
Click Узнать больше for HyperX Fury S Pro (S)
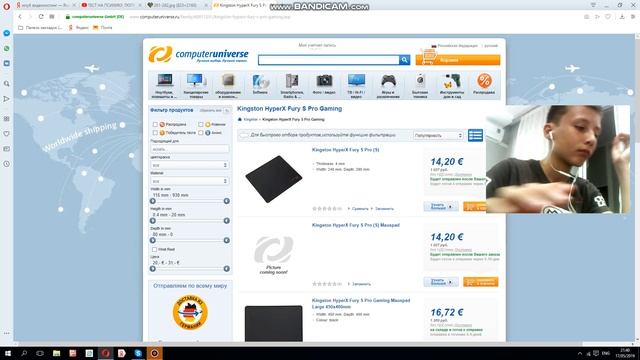coord(441,207)
